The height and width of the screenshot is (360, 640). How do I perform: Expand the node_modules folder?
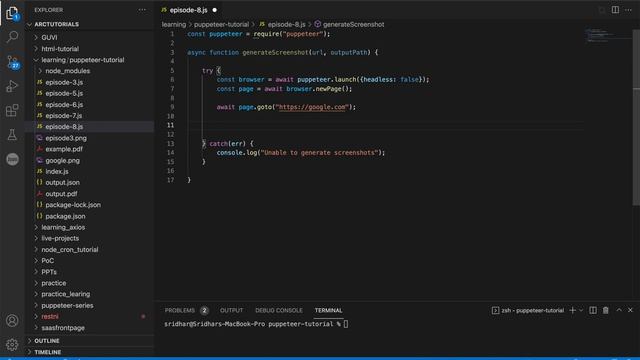point(67,71)
